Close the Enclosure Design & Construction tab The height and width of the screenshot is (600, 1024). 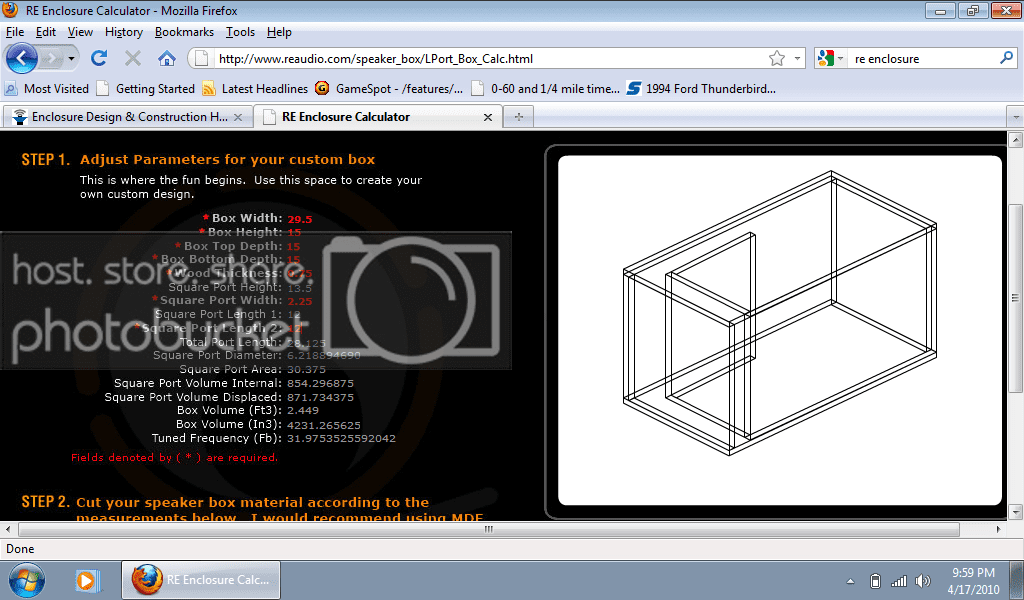(238, 118)
